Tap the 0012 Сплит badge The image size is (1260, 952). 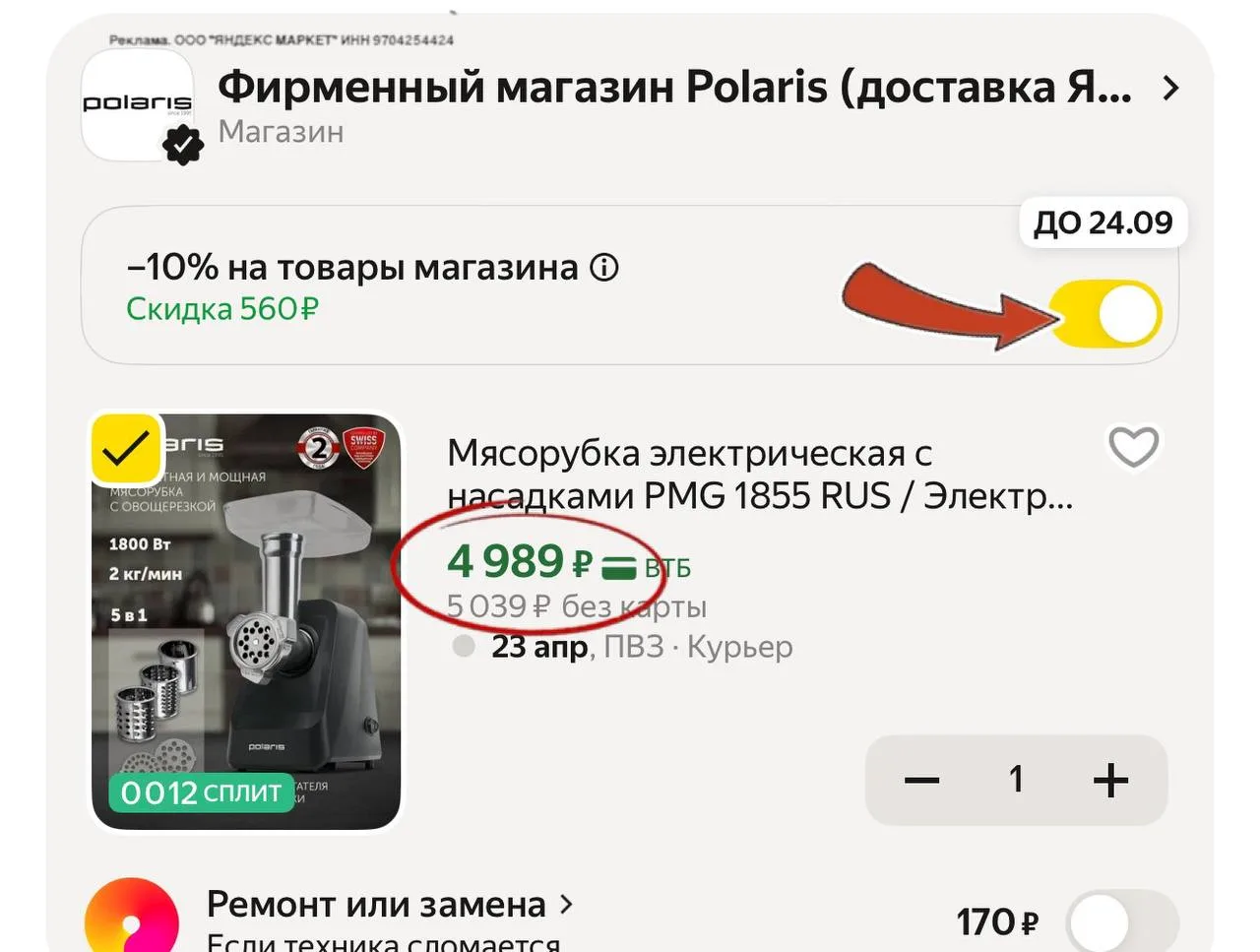click(x=202, y=793)
